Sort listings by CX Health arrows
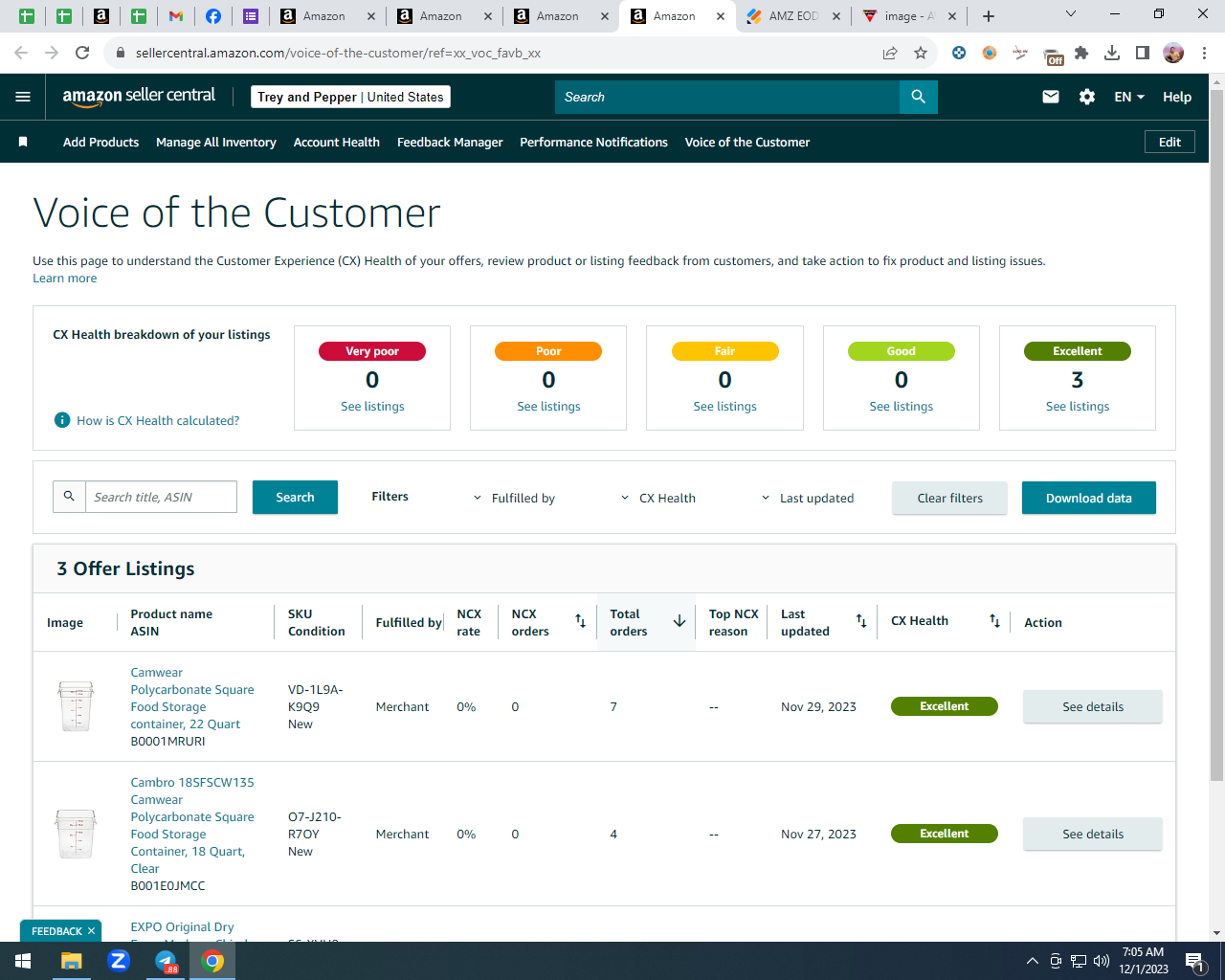The image size is (1225, 980). click(x=994, y=621)
